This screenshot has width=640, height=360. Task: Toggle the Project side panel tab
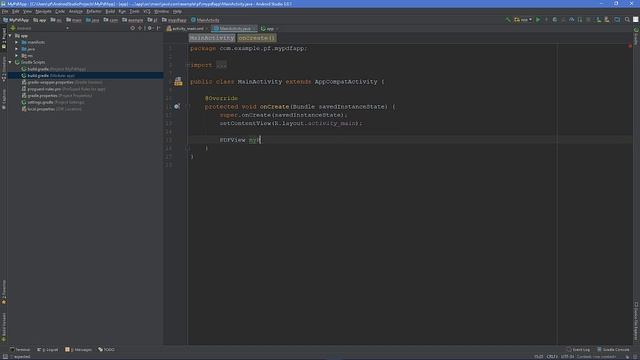(x=4, y=39)
